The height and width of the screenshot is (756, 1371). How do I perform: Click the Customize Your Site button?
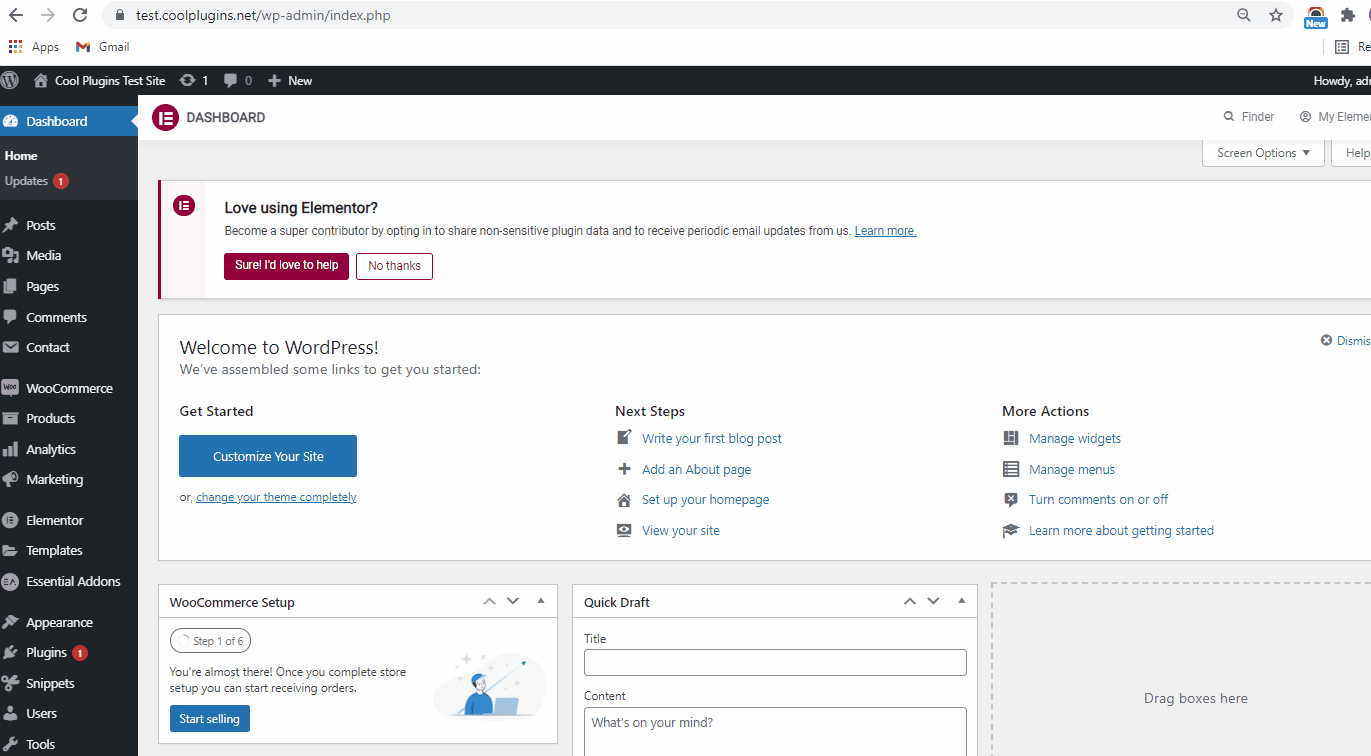pos(268,456)
